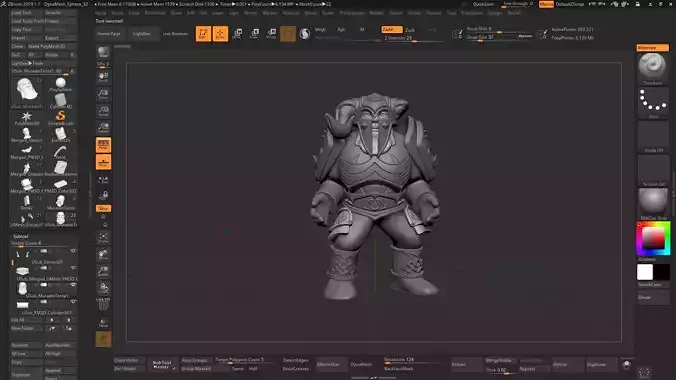Toggle Mrgb channel
Image resolution: width=676 pixels, height=380 pixels.
tap(320, 30)
